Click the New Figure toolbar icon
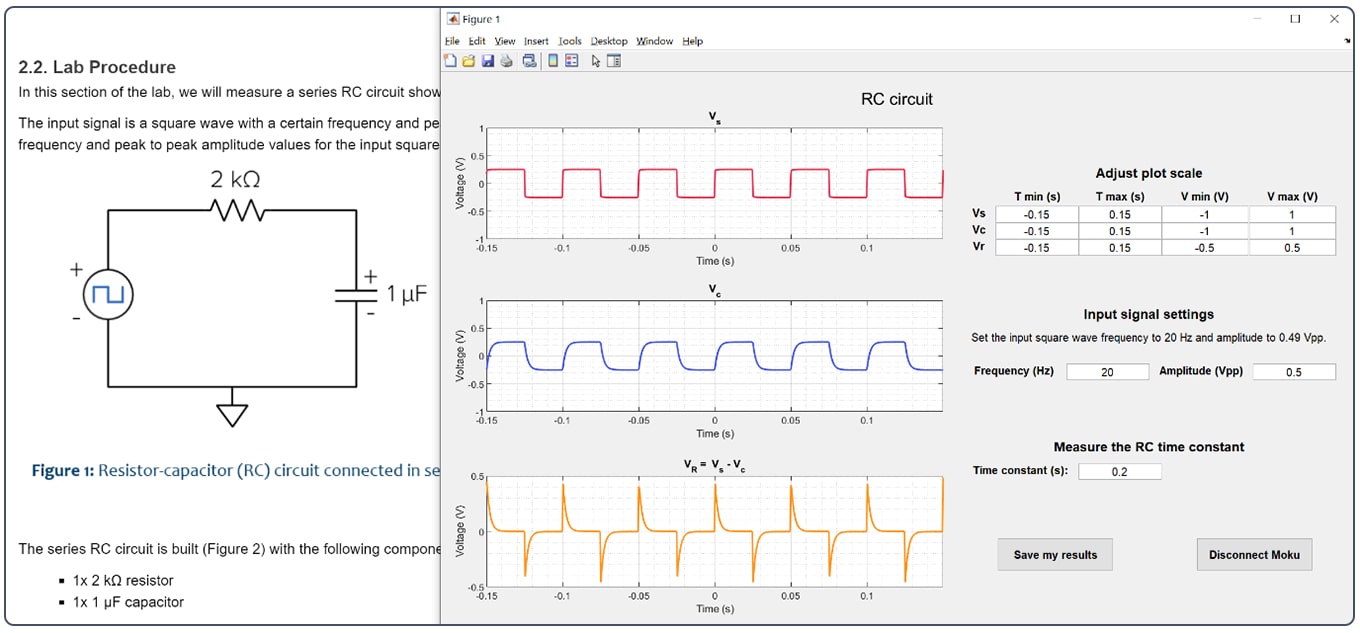1360x633 pixels. [x=450, y=61]
